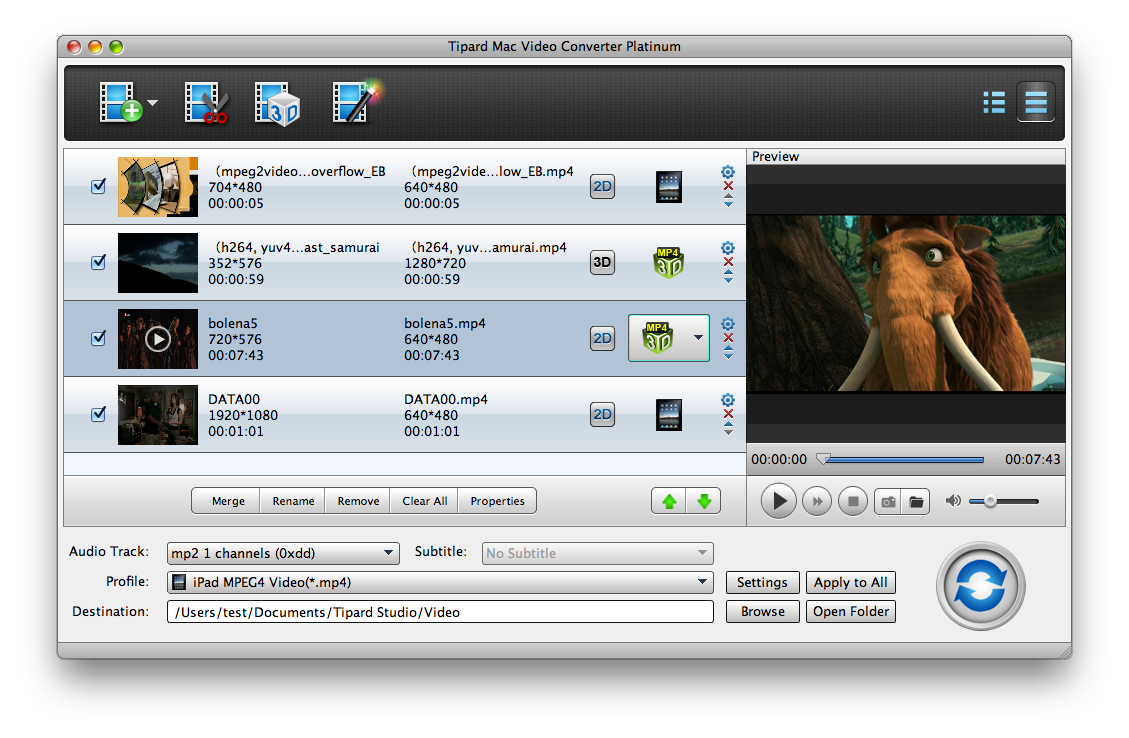
Task: Uncheck the DATA00 file checkbox
Action: pos(99,414)
